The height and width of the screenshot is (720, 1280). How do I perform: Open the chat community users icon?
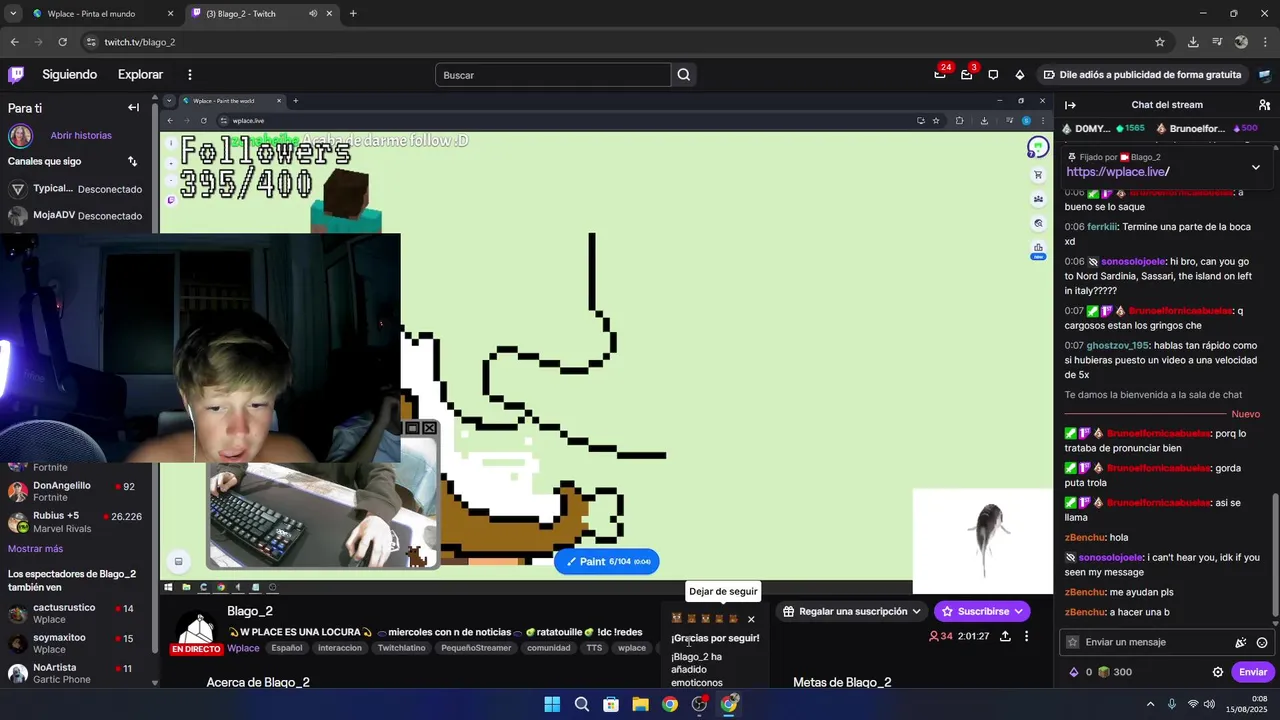1264,105
